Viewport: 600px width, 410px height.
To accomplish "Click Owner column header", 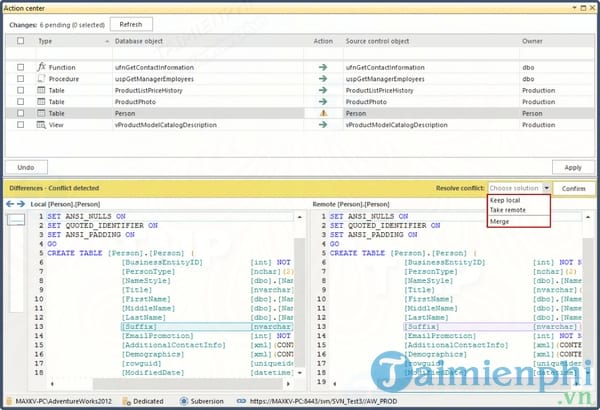I will (x=557, y=41).
